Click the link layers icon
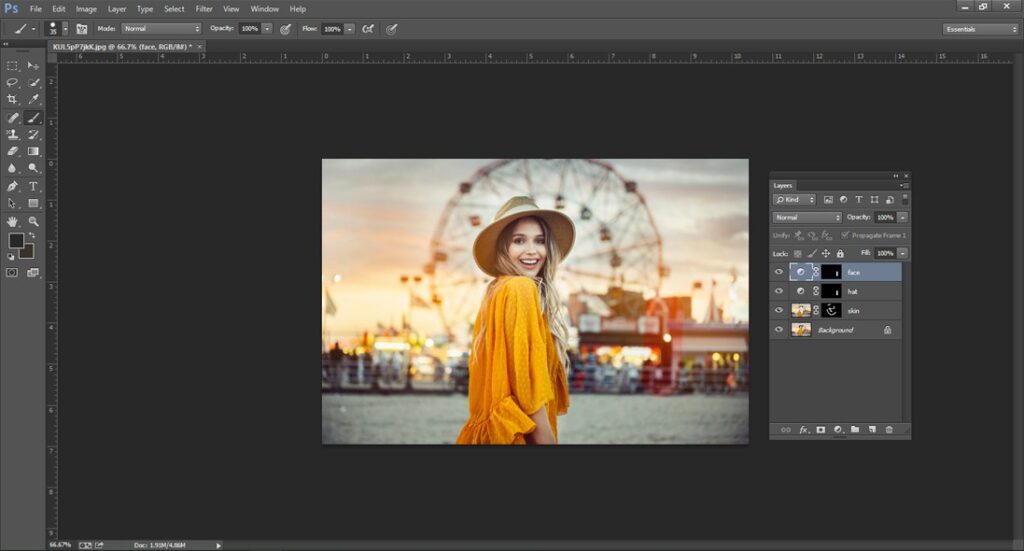The image size is (1024, 551). [786, 430]
